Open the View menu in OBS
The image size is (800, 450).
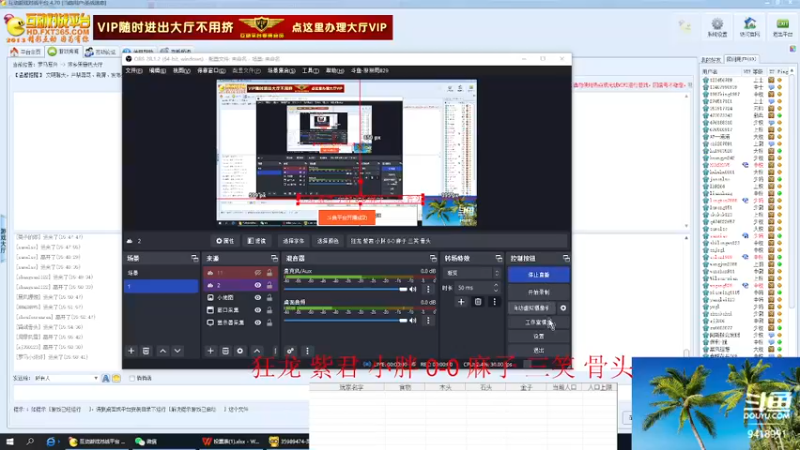click(x=181, y=70)
